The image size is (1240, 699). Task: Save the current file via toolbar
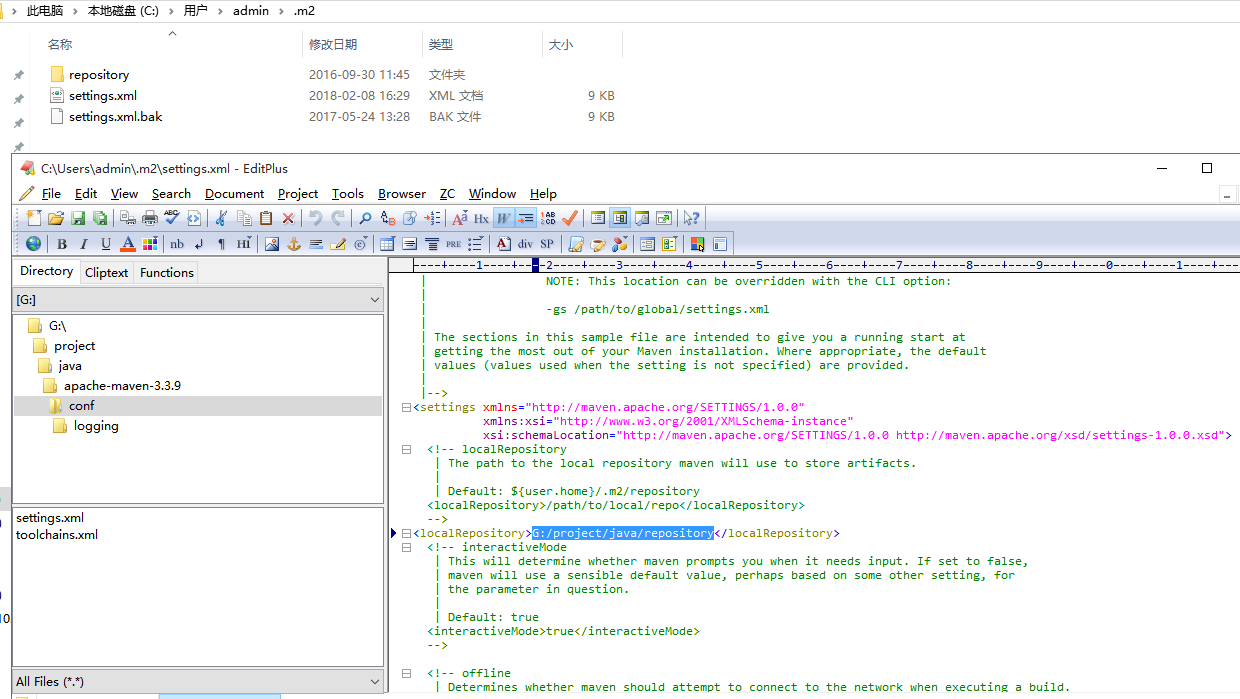78,218
